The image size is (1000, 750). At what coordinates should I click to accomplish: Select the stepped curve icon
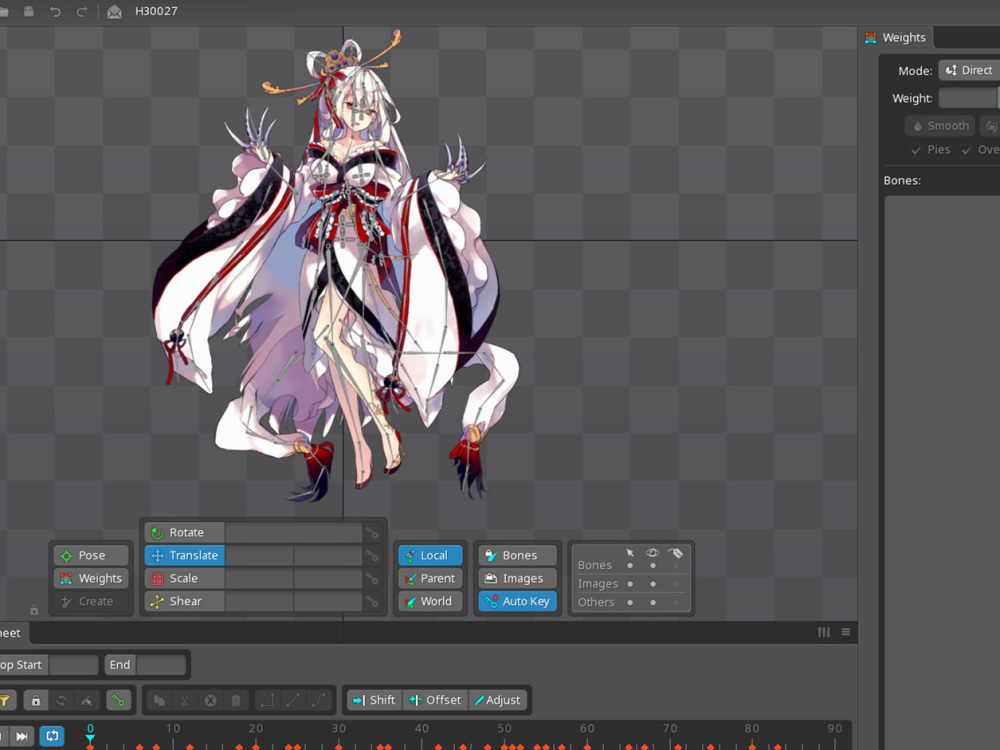[268, 700]
